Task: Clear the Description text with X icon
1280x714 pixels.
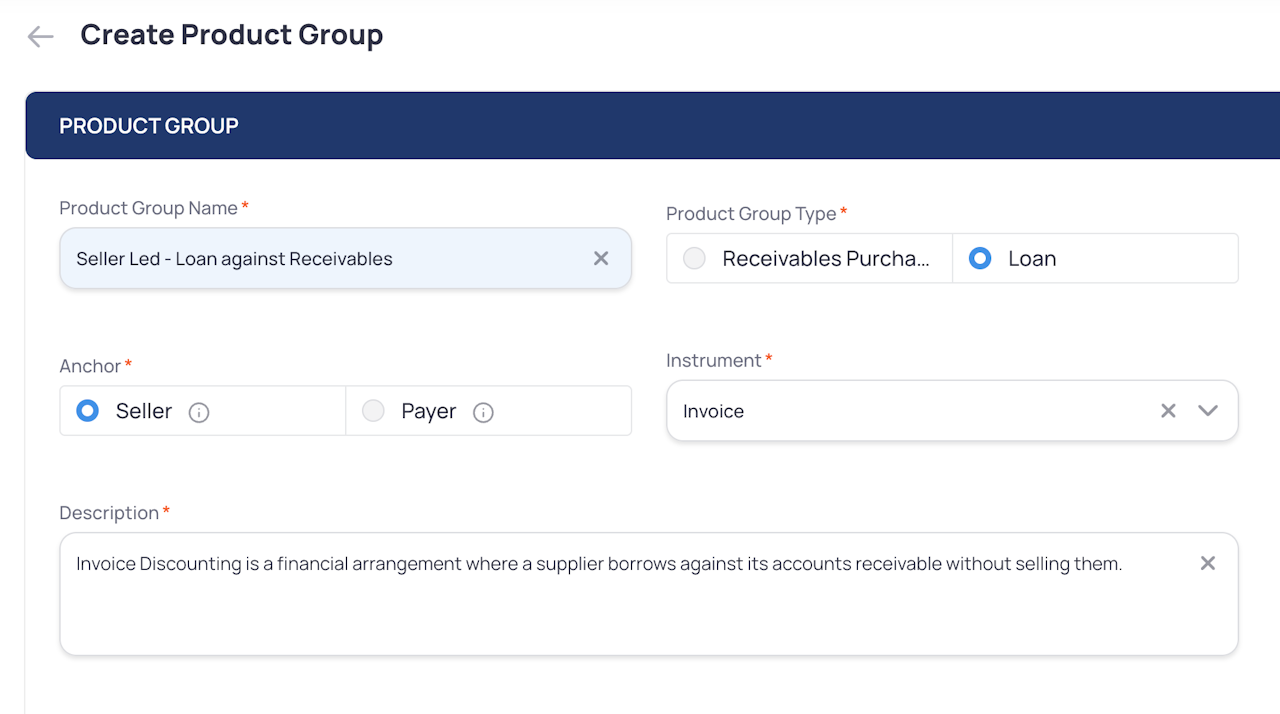Action: 1208,564
